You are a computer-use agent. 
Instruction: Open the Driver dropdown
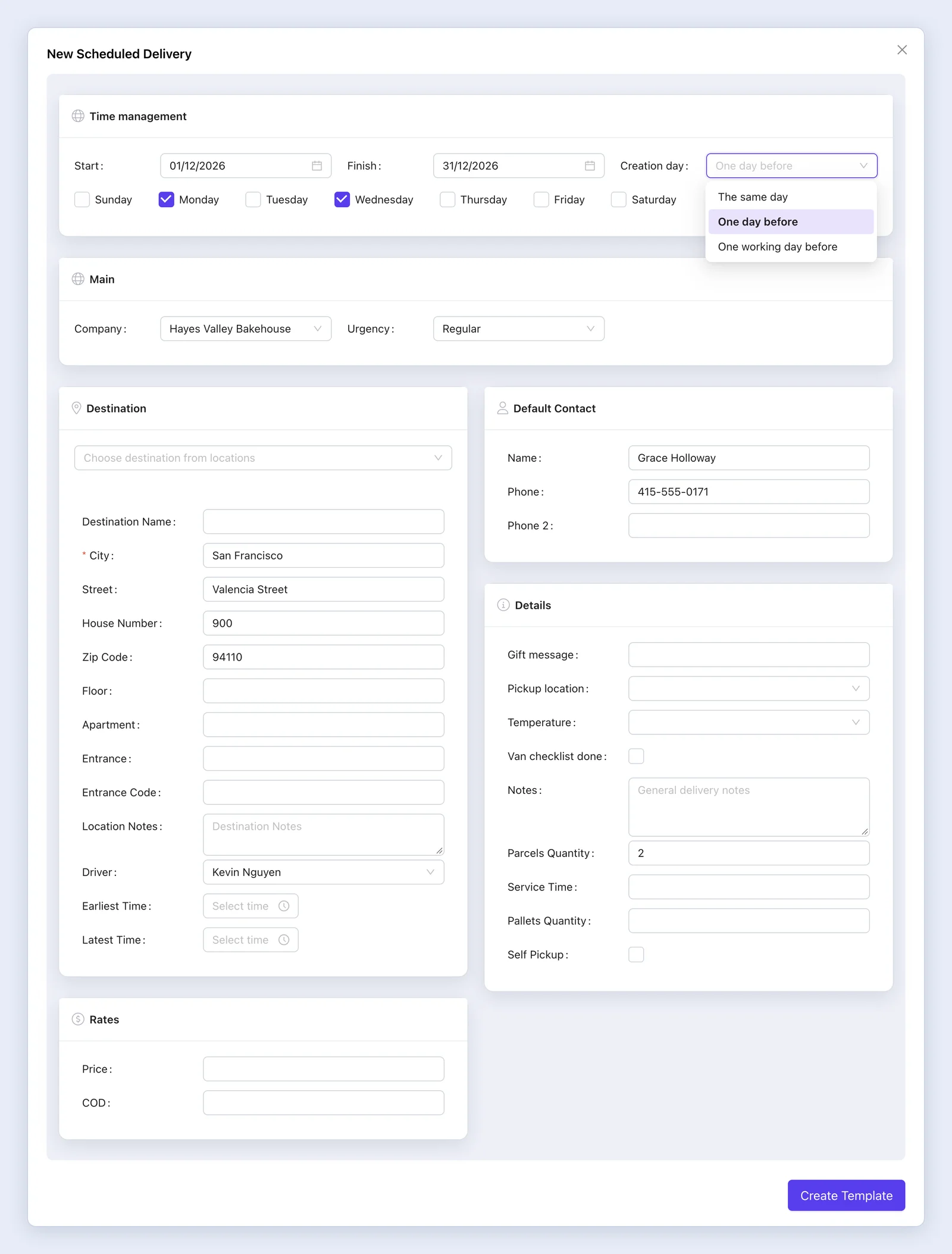coord(323,872)
